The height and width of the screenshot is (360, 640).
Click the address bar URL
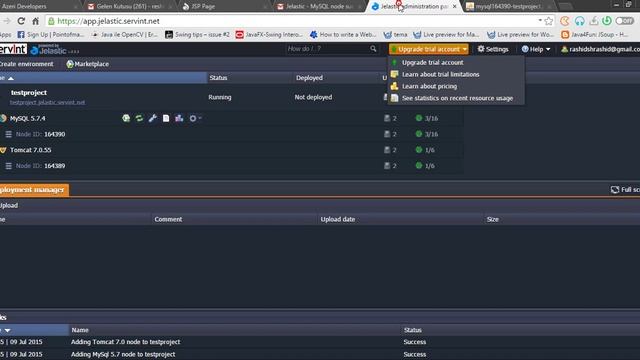pos(108,21)
